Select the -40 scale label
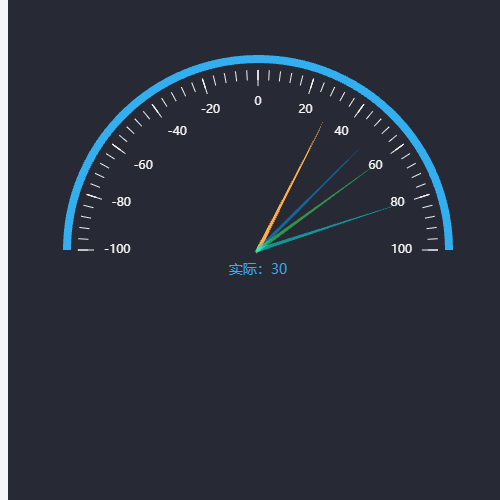The height and width of the screenshot is (500, 500). pyautogui.click(x=177, y=131)
